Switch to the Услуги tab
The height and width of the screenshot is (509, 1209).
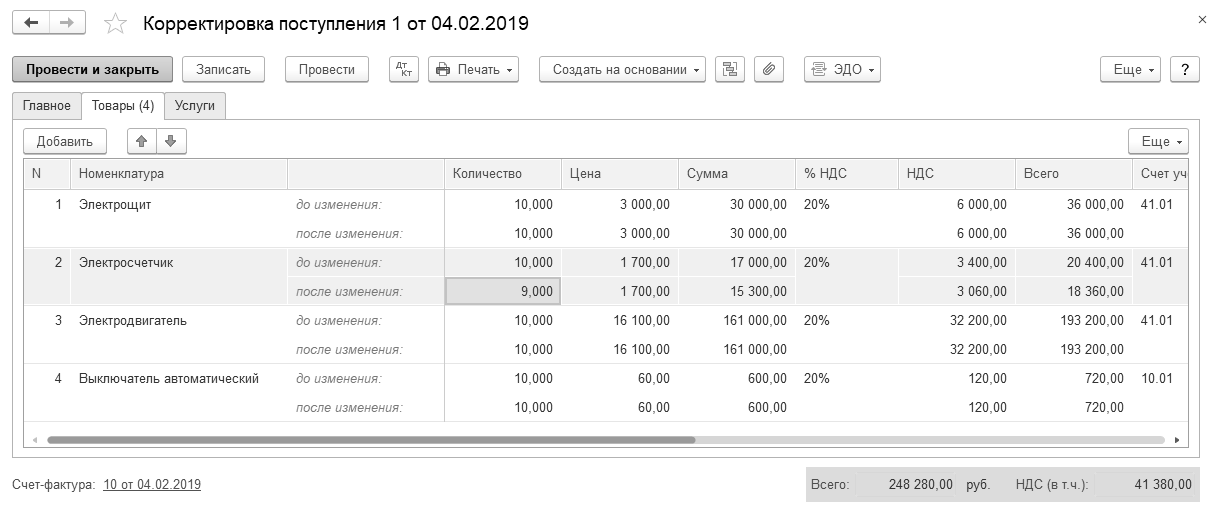pos(195,105)
